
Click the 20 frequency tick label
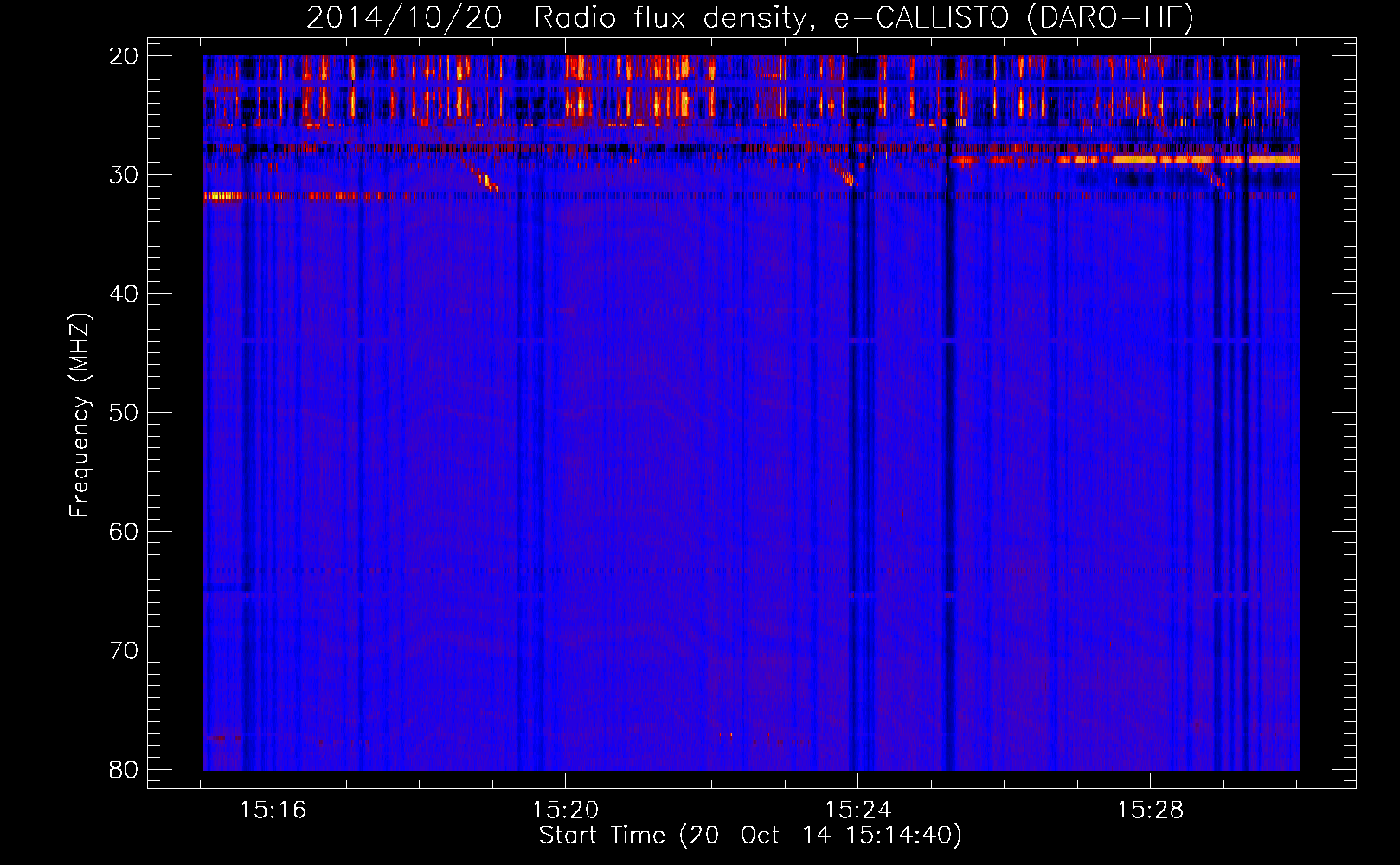pos(124,56)
